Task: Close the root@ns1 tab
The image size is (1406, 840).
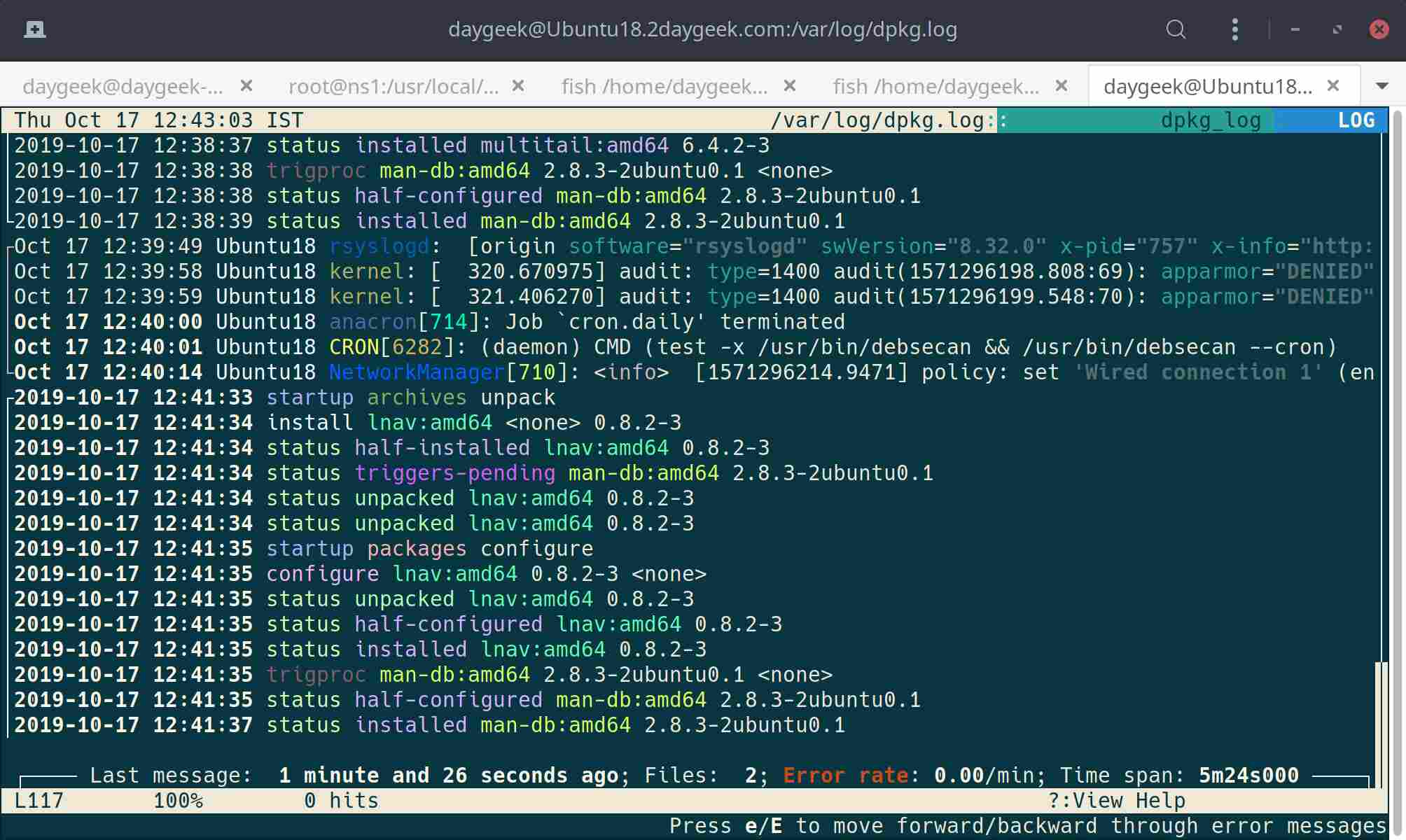Action: click(518, 85)
